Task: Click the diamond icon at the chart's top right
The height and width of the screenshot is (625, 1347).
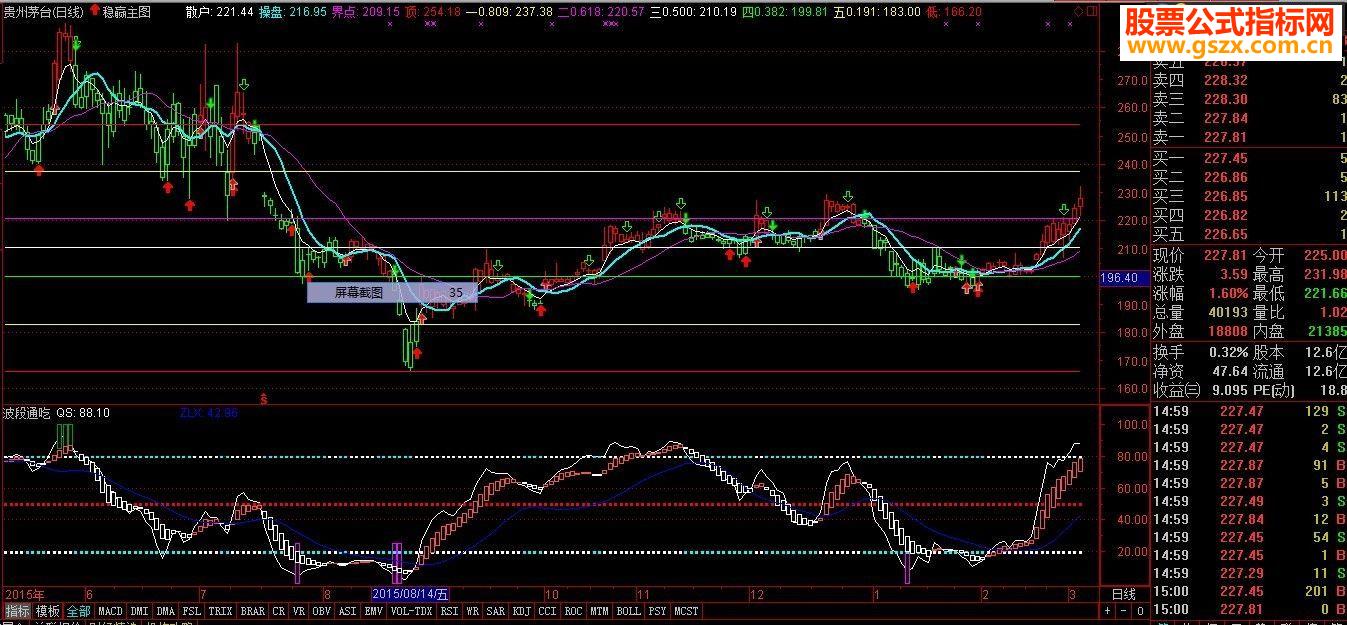Action: 1079,12
